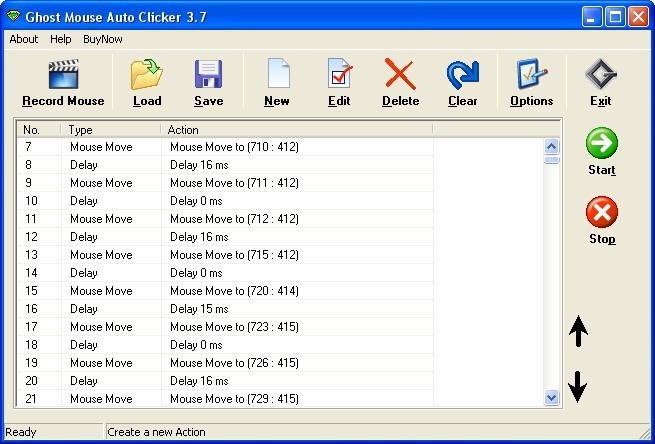Create a New action
This screenshot has width=655, height=444.
[x=277, y=83]
